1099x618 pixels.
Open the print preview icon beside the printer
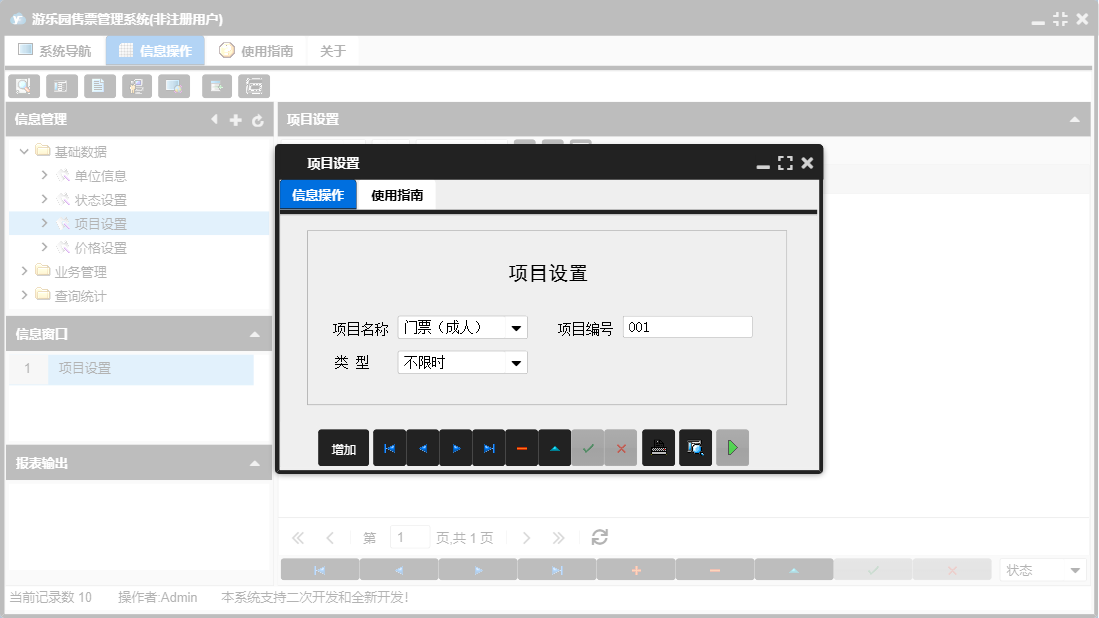[x=694, y=448]
